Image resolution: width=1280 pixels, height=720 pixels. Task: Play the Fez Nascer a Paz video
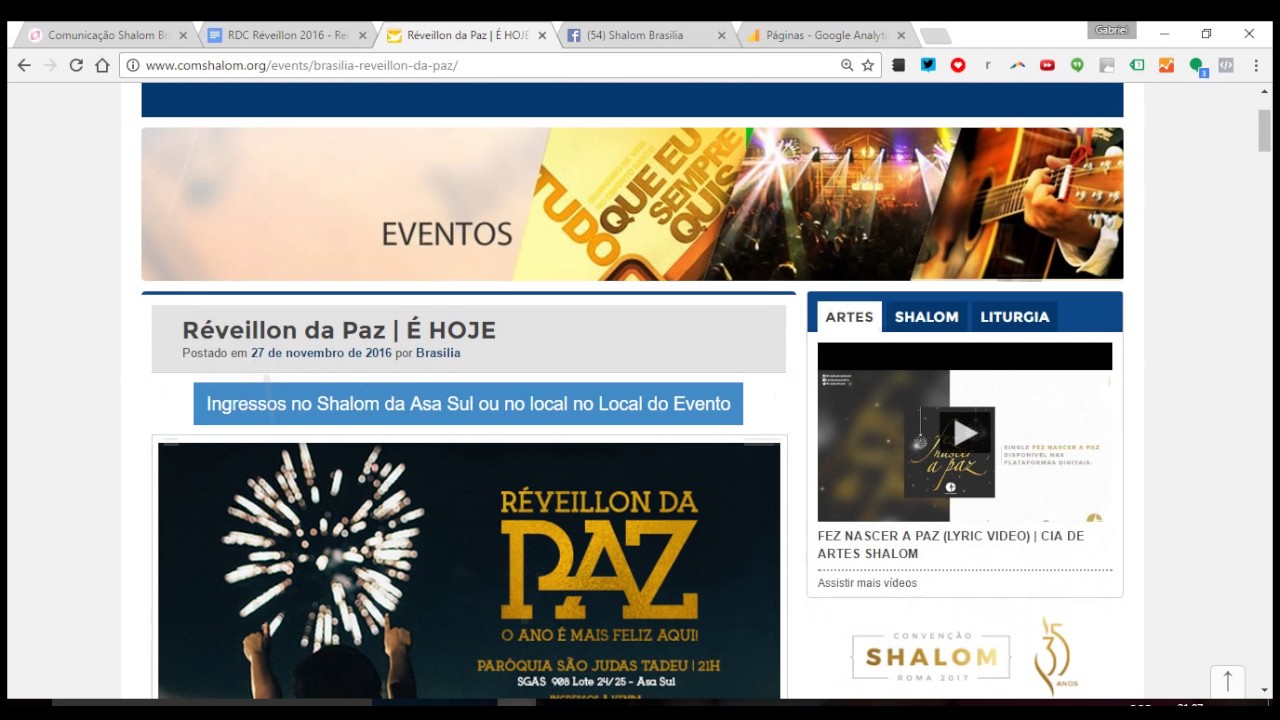tap(965, 432)
